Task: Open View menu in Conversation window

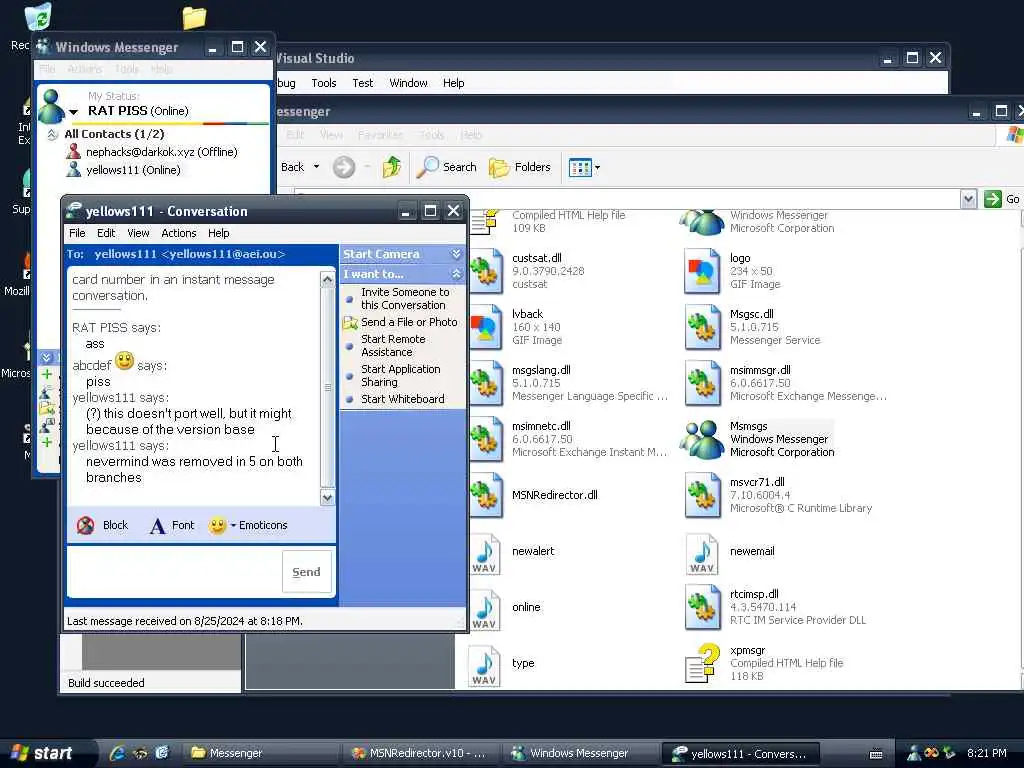Action: click(138, 233)
